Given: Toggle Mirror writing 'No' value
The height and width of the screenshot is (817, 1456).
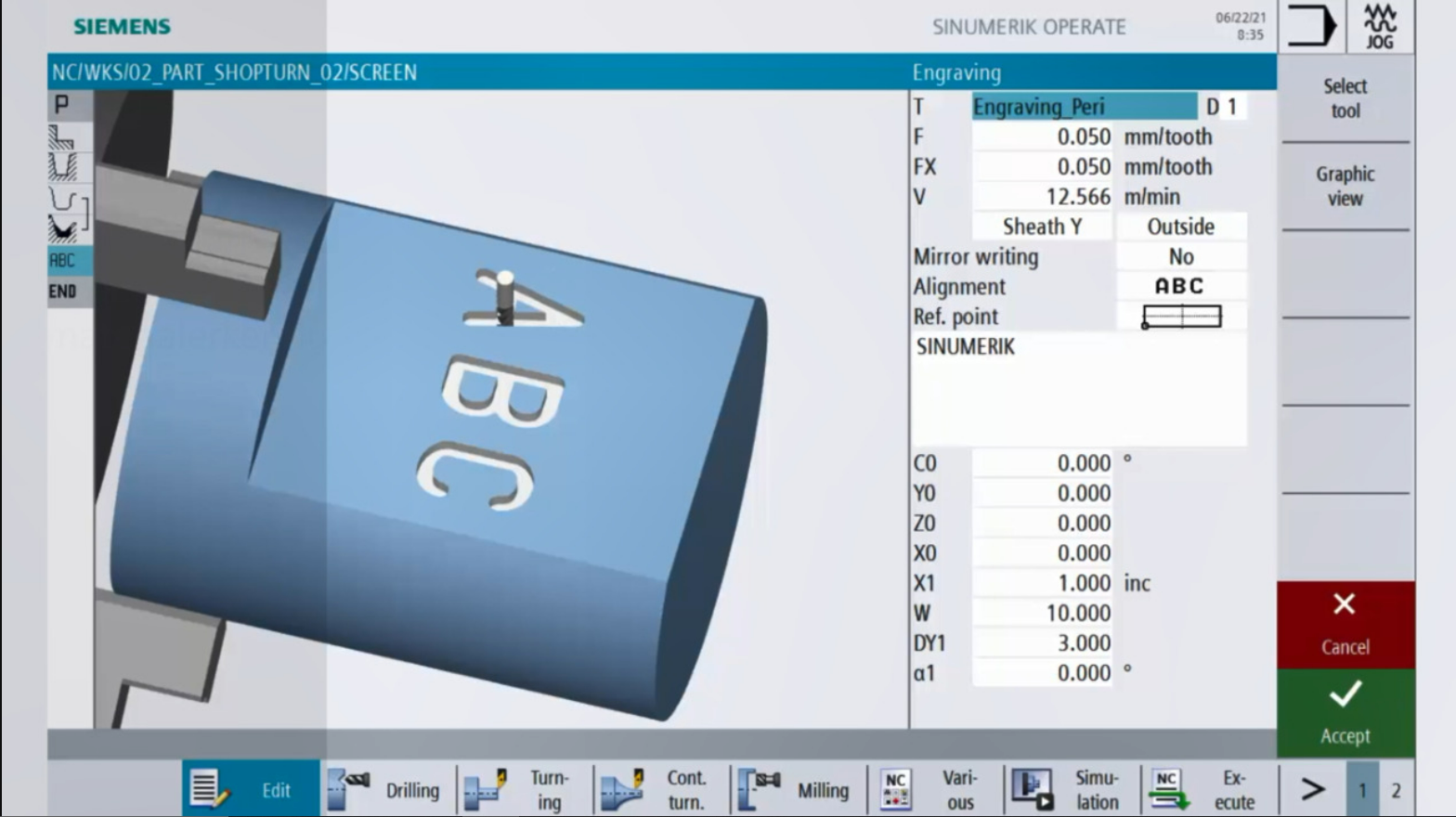Looking at the screenshot, I should pos(1181,256).
